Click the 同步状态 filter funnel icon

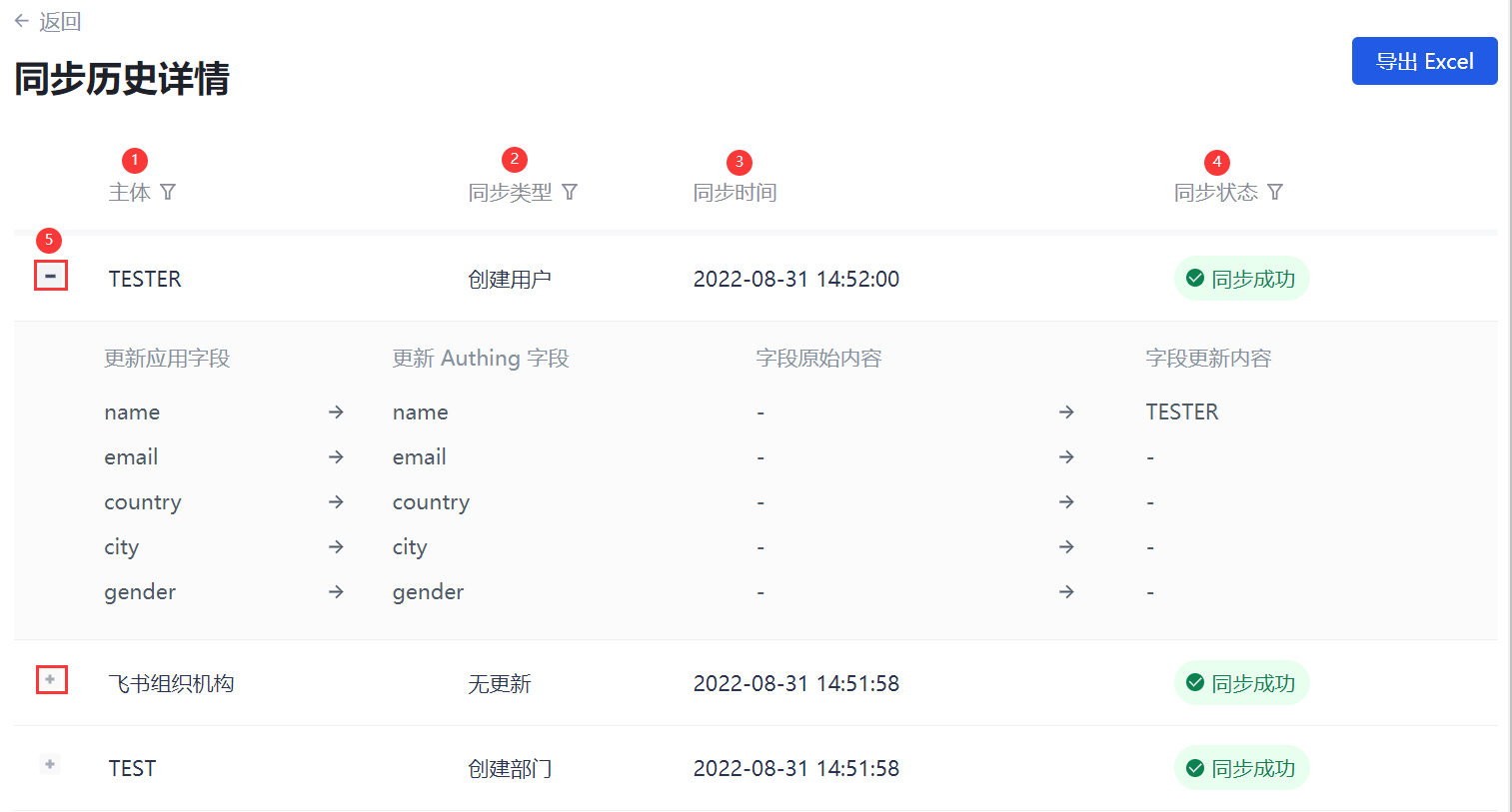point(1275,192)
